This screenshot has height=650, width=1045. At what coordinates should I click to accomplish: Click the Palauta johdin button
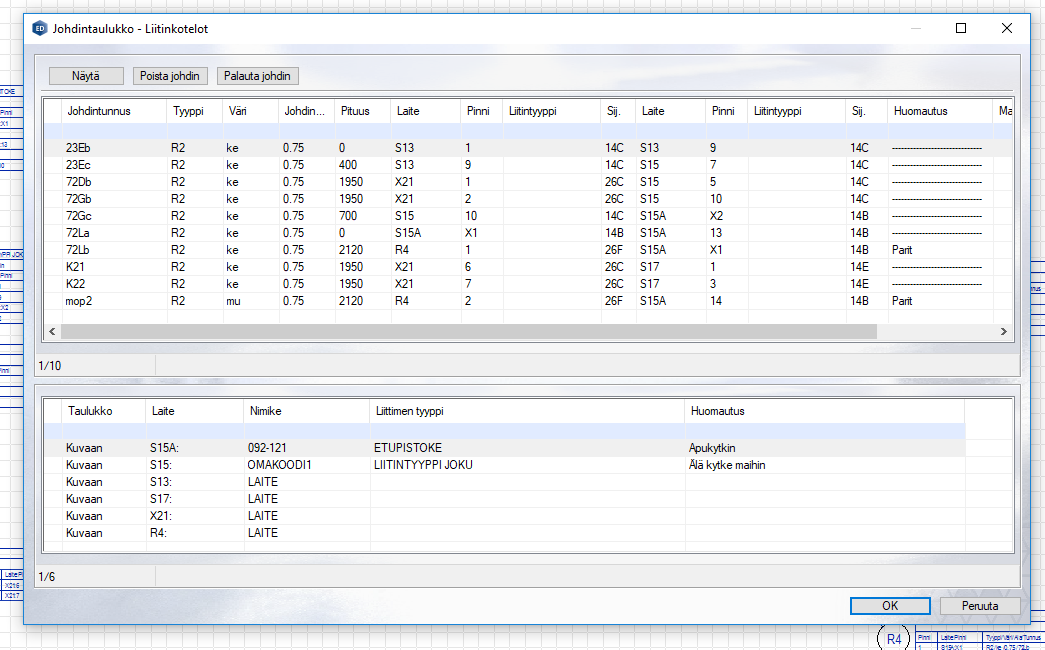coord(258,76)
